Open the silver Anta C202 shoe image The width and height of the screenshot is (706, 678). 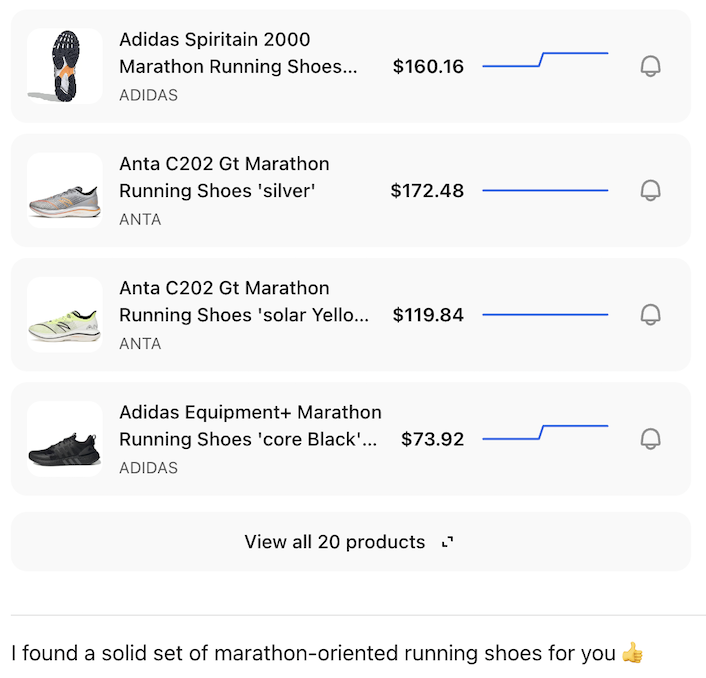pyautogui.click(x=65, y=191)
